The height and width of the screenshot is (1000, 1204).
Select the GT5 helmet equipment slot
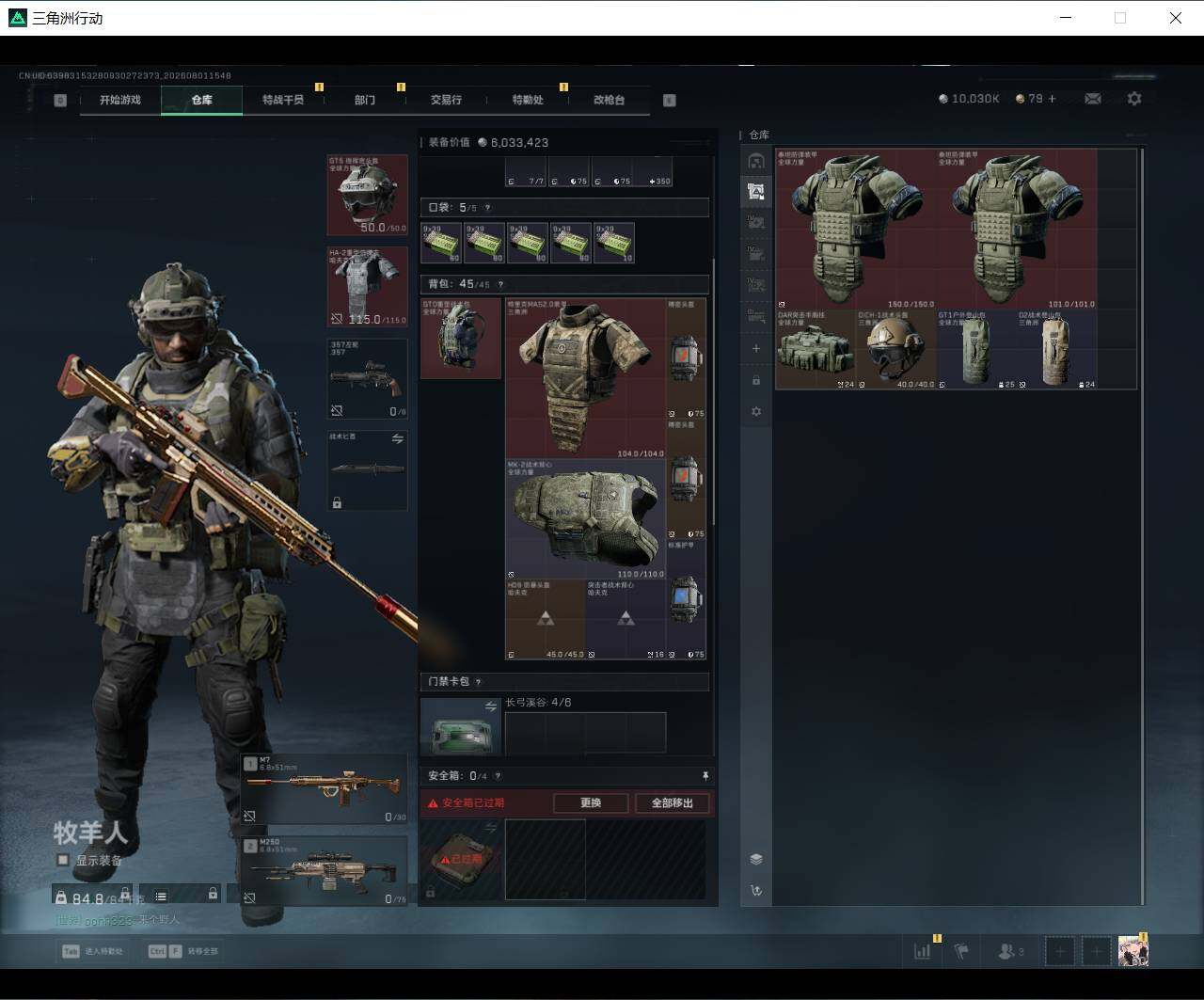[x=367, y=195]
